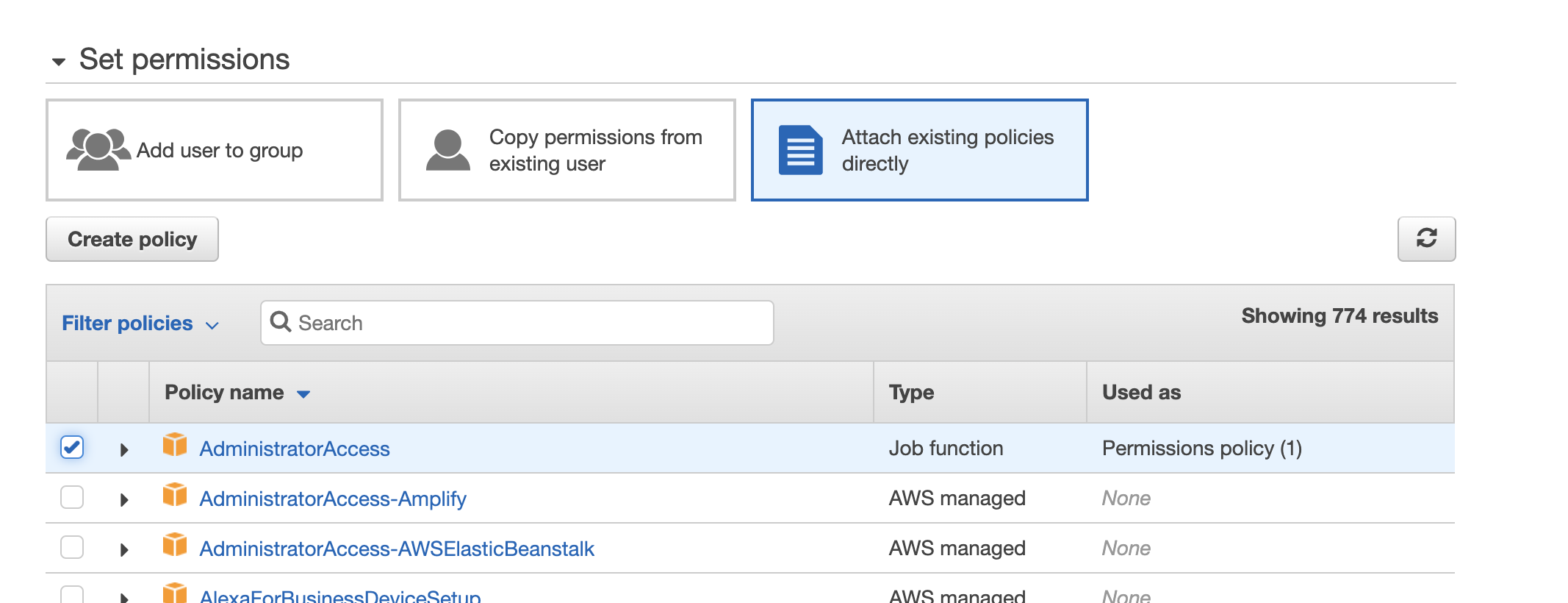Click the refresh policies icon button
This screenshot has height=603, width=1568.
tap(1426, 238)
